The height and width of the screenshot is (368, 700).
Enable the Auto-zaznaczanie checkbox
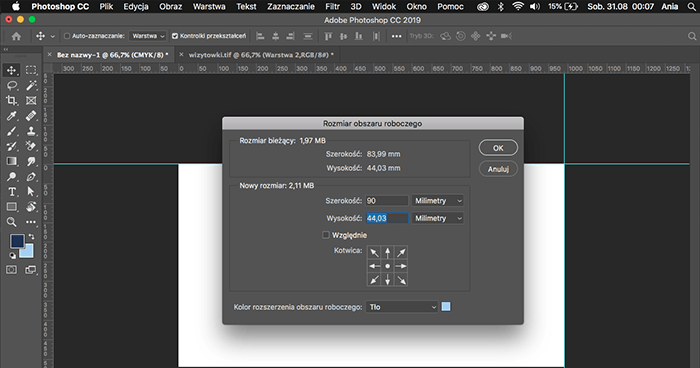pyautogui.click(x=67, y=36)
